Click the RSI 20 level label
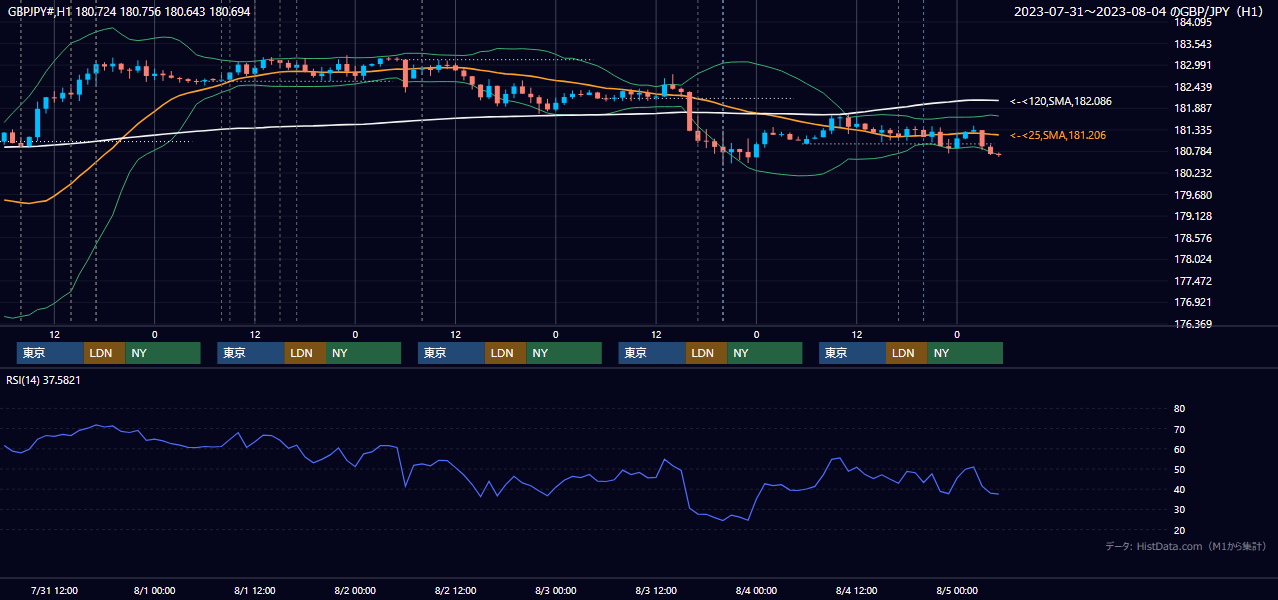 pos(1179,530)
